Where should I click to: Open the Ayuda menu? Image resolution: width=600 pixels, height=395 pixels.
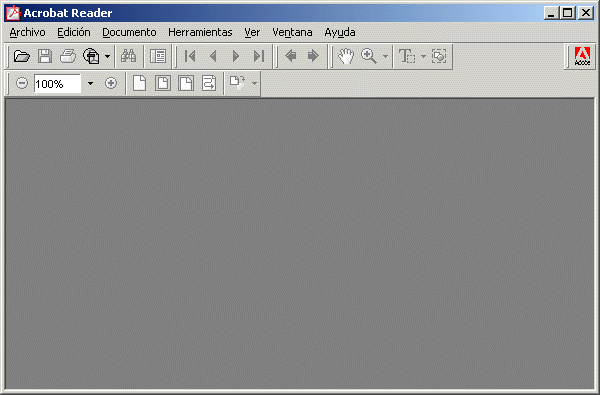340,33
